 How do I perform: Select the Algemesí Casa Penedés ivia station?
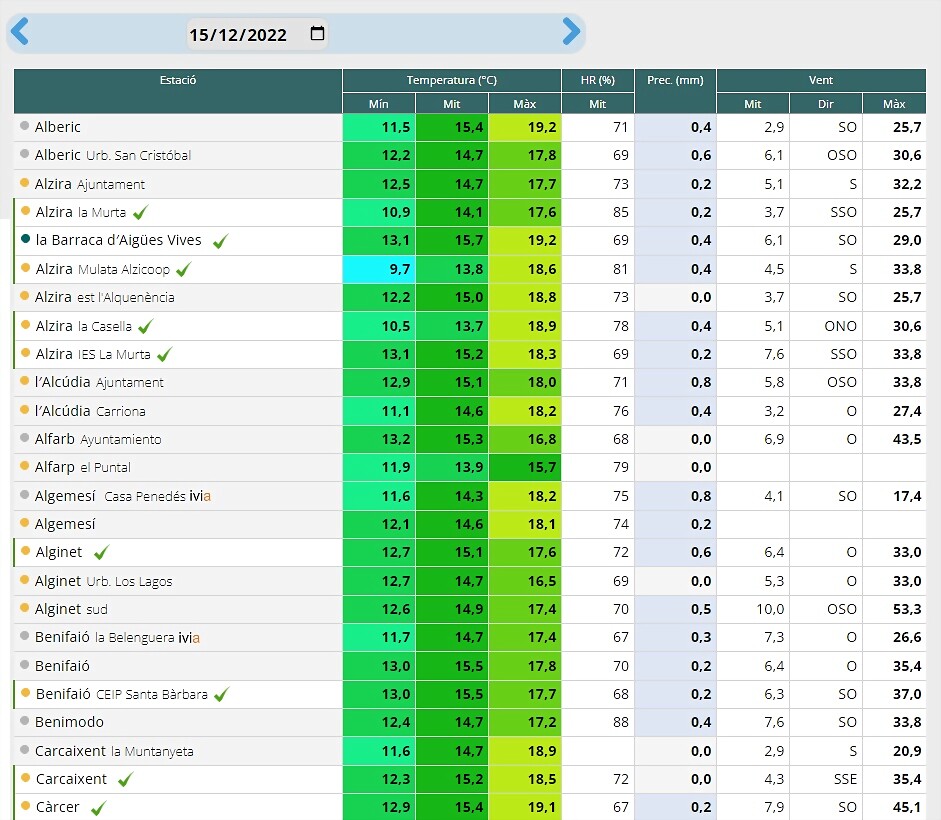click(122, 496)
